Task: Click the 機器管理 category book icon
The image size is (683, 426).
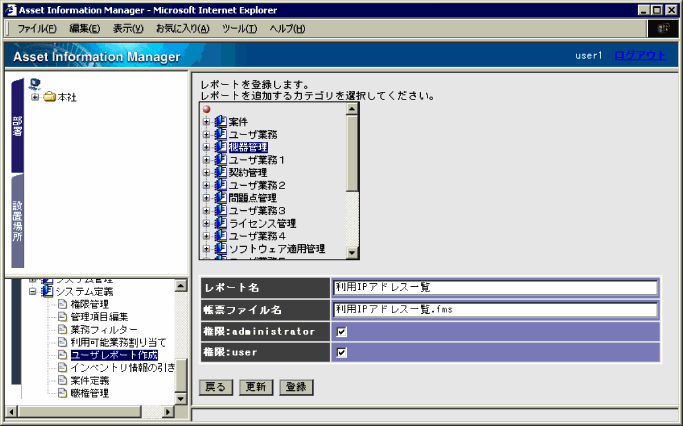Action: click(x=221, y=147)
